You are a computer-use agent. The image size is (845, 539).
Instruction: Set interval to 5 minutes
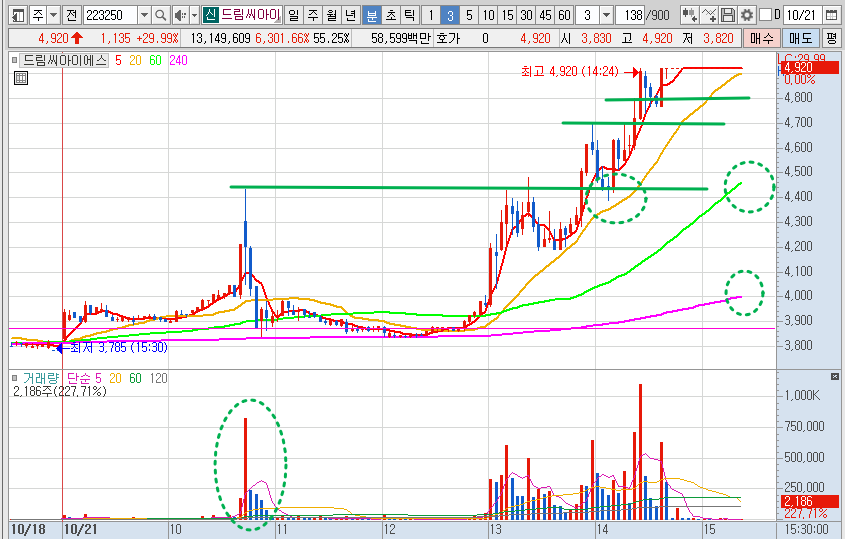click(469, 15)
